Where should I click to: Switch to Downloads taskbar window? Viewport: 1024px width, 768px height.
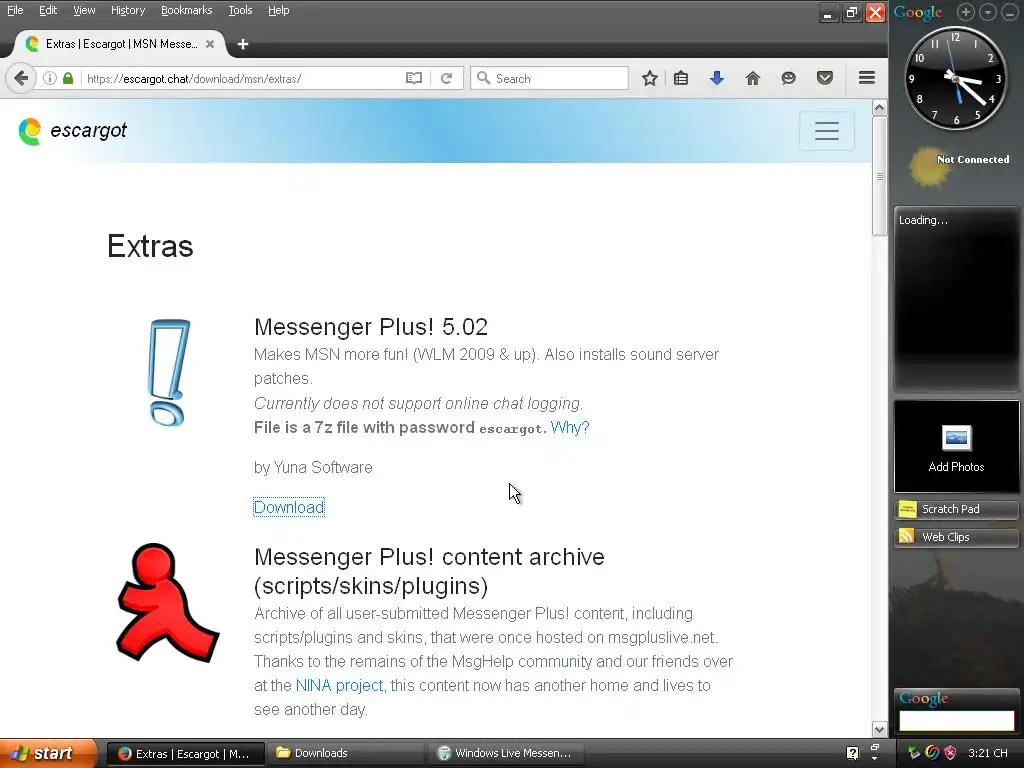pos(347,753)
